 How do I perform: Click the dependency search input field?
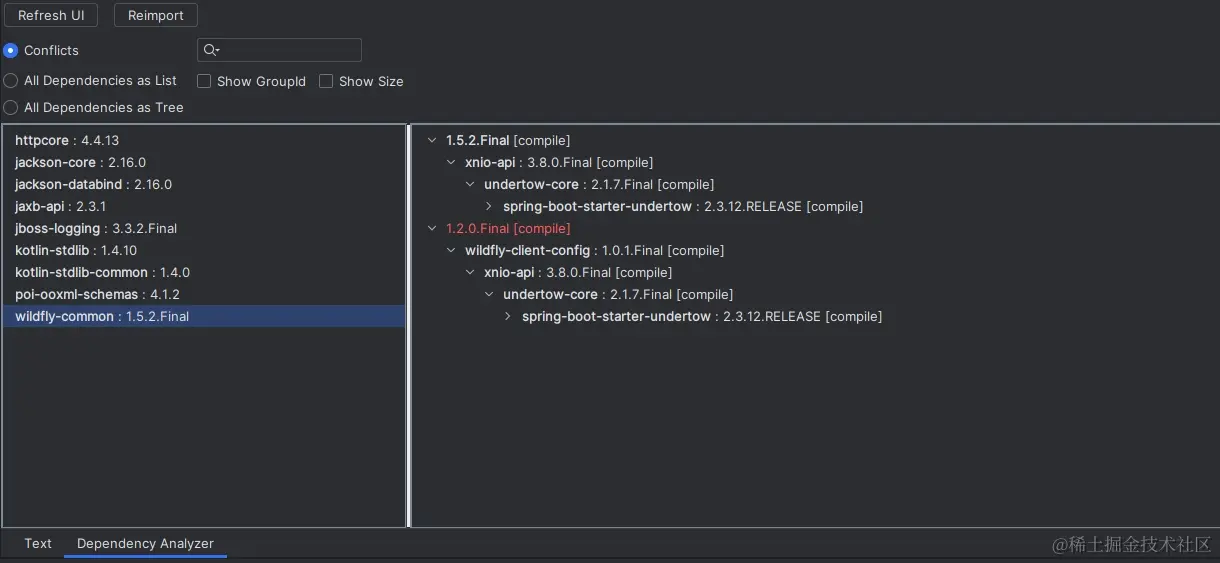[288, 50]
